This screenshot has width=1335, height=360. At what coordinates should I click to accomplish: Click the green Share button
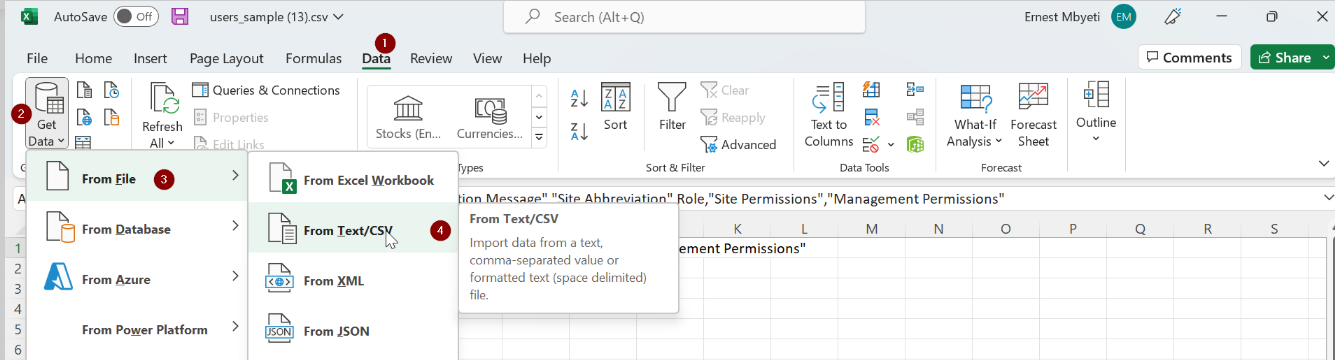point(1291,58)
